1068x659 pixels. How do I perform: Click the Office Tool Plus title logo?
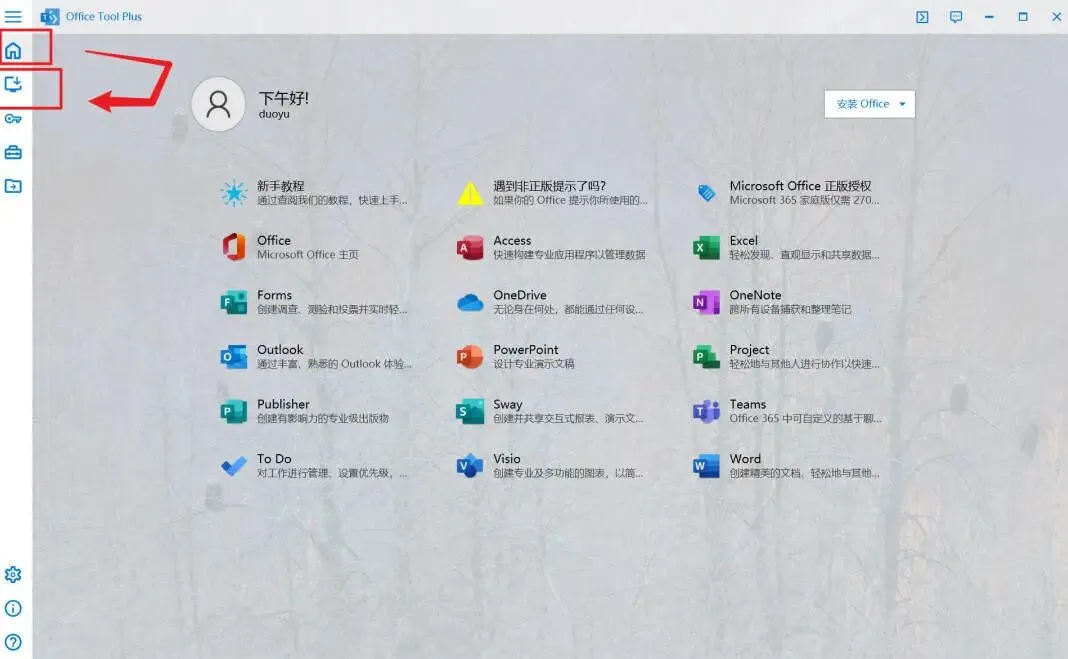pos(50,16)
